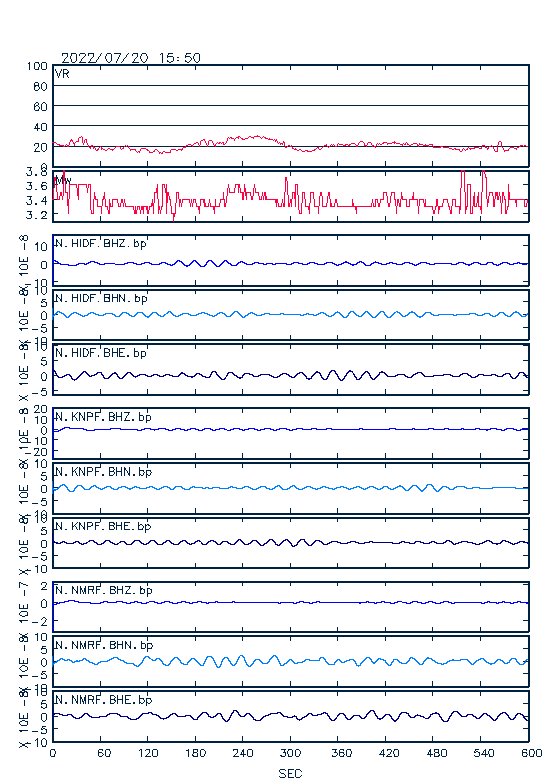
Task: Click the N.HIDF.BHN.bp trace label
Action: [101, 298]
